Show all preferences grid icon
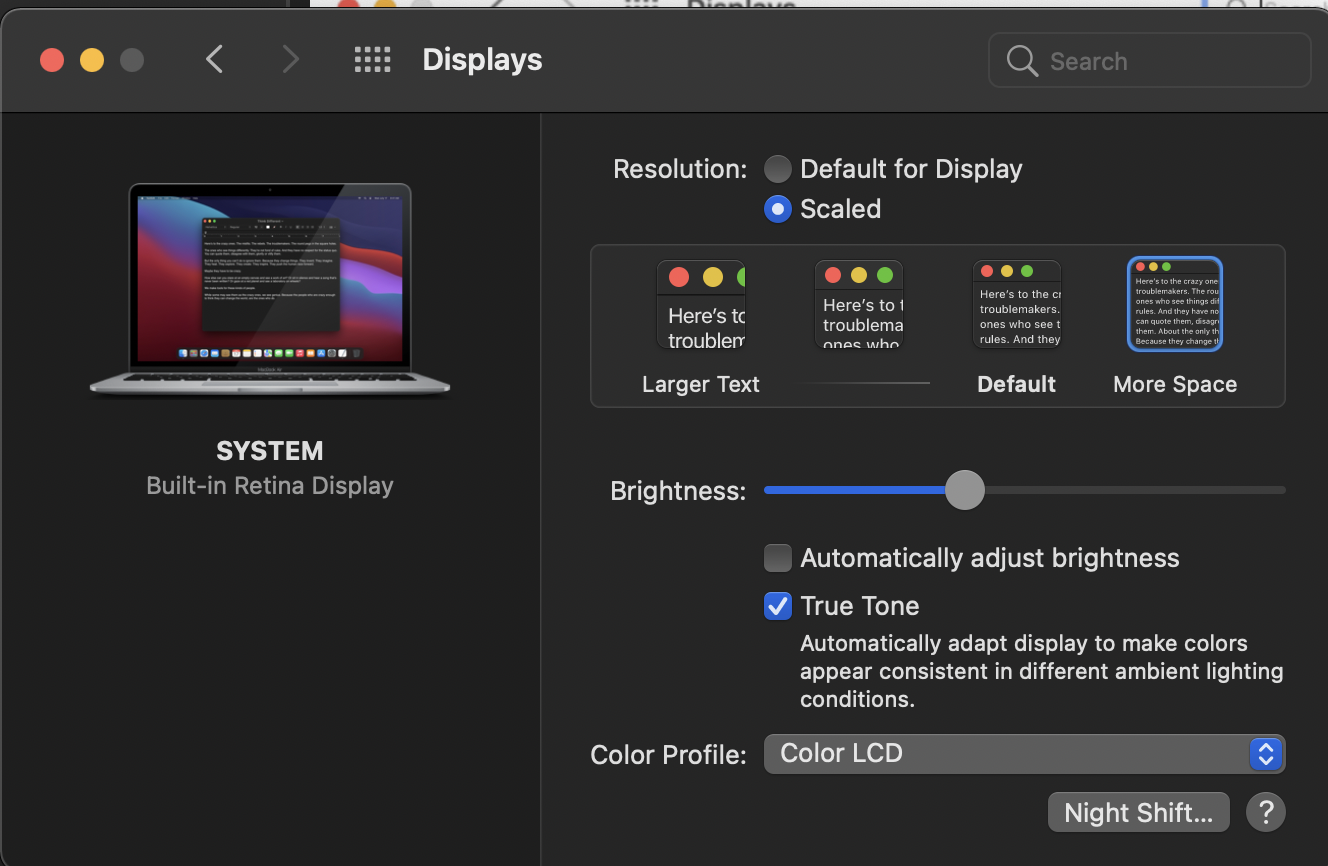Screen dimensions: 1328x866 [372, 60]
